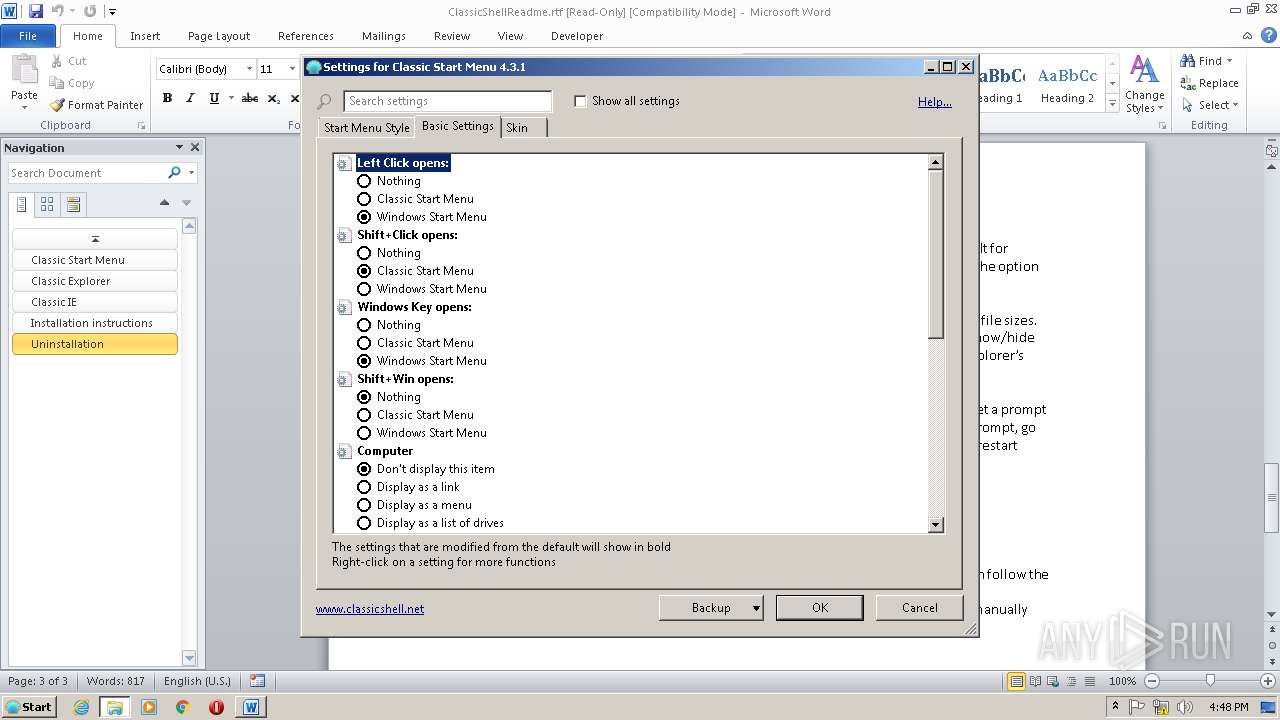Click Cancel button in settings dialog

pos(919,608)
